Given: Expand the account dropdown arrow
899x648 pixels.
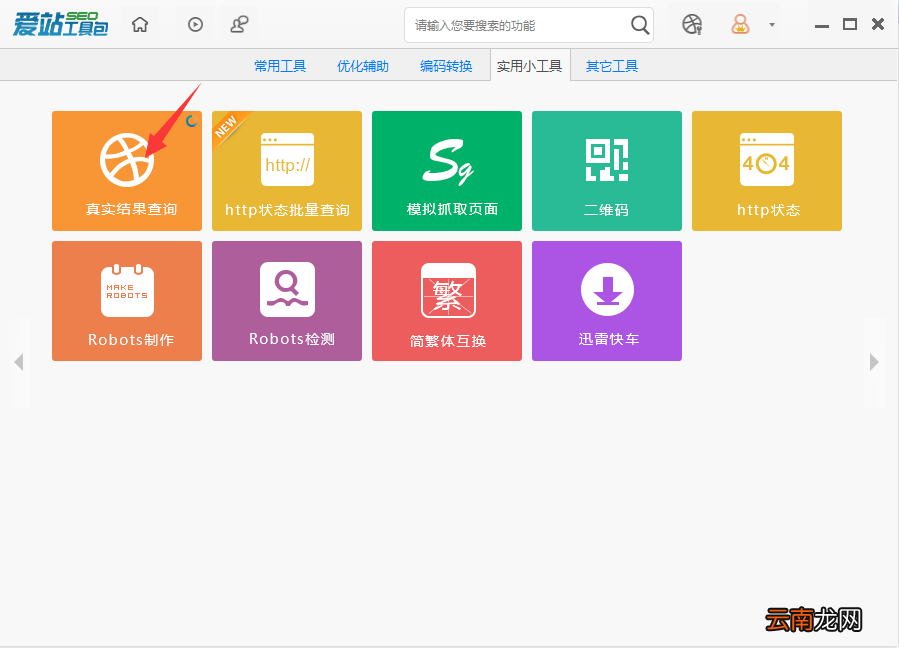Looking at the screenshot, I should 772,25.
